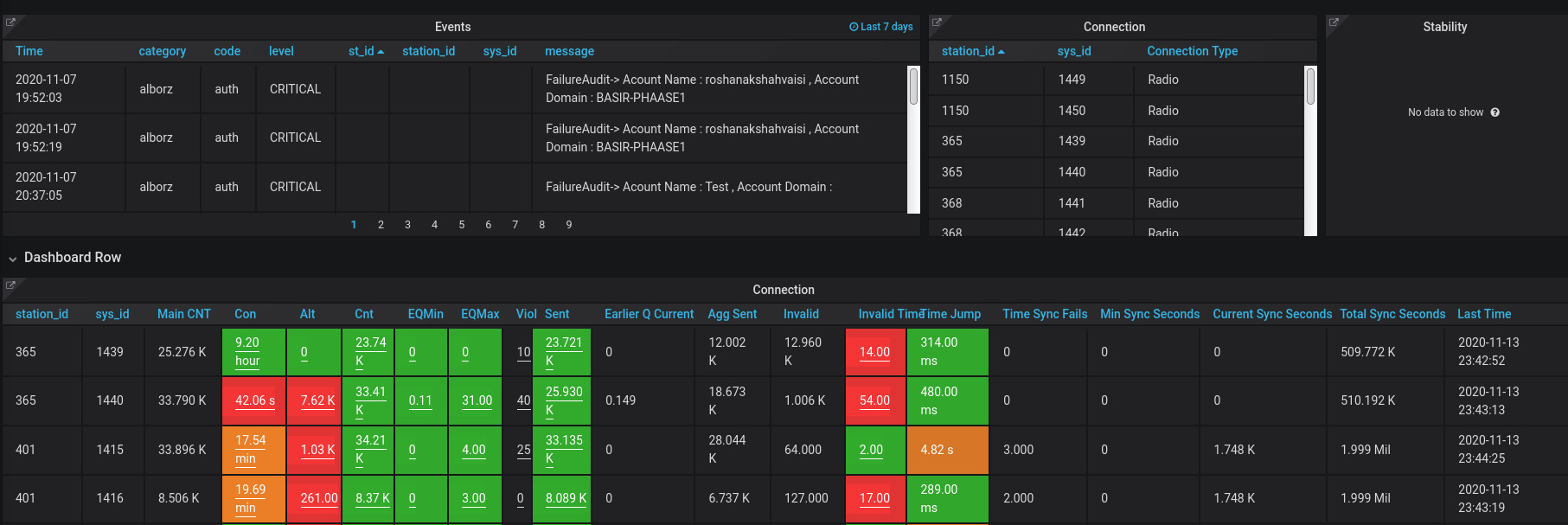Viewport: 1568px width, 525px height.
Task: Jump to page 9 of the Events table
Action: coord(568,225)
